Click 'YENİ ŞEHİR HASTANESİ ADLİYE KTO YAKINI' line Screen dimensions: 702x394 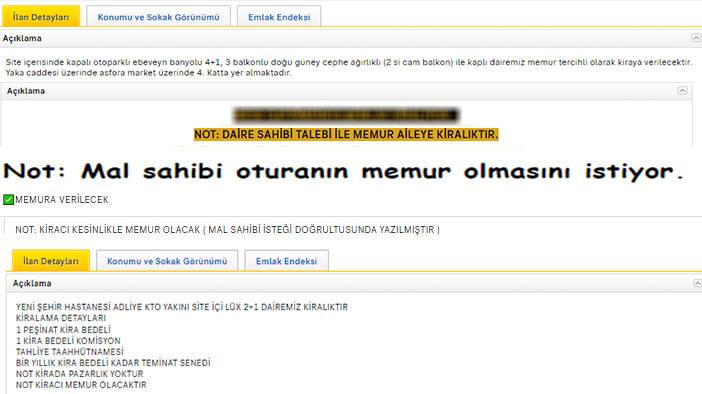182,307
